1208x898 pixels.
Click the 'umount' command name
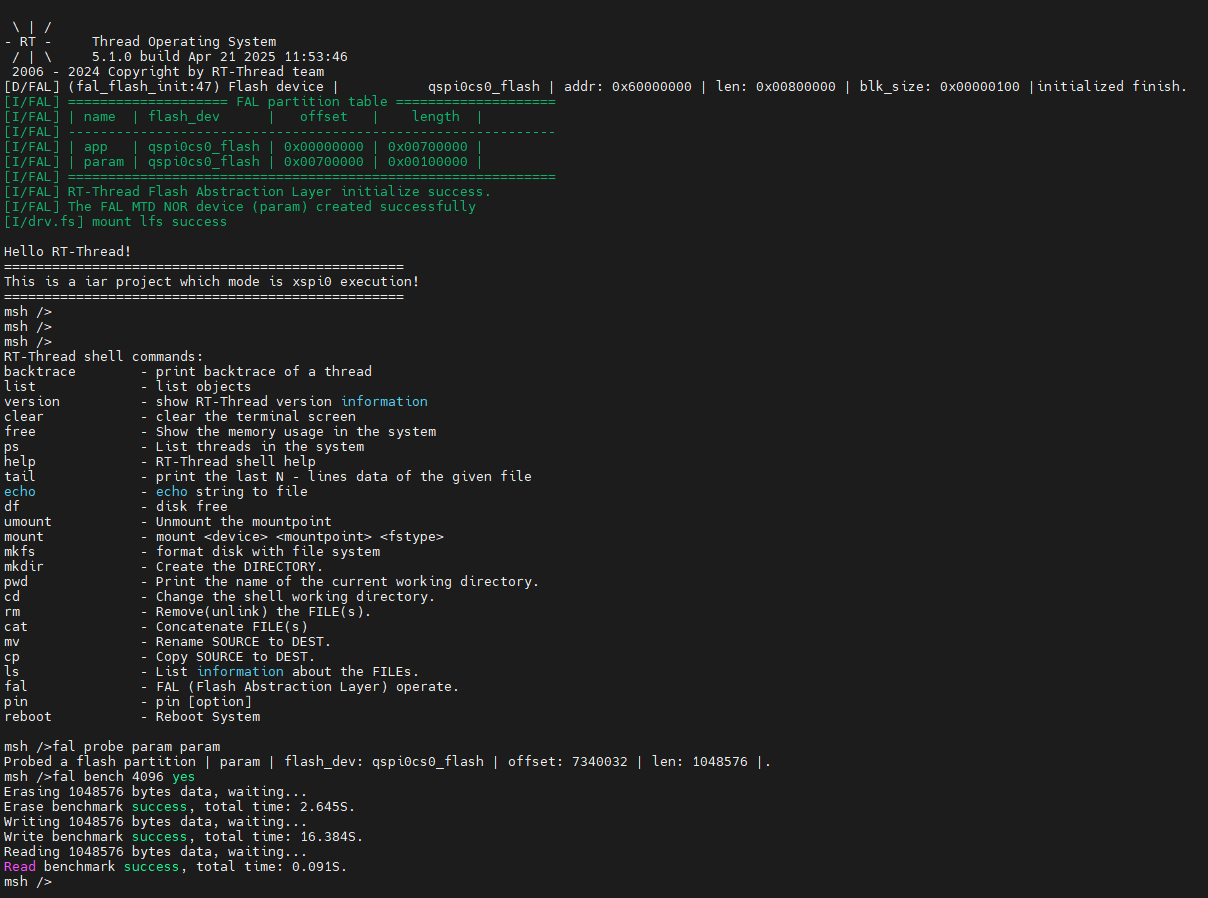point(28,522)
